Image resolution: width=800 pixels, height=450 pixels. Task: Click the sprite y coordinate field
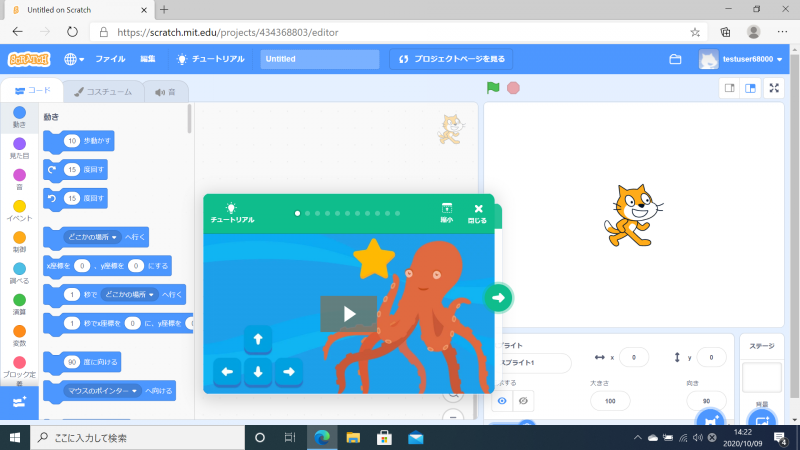[711, 358]
